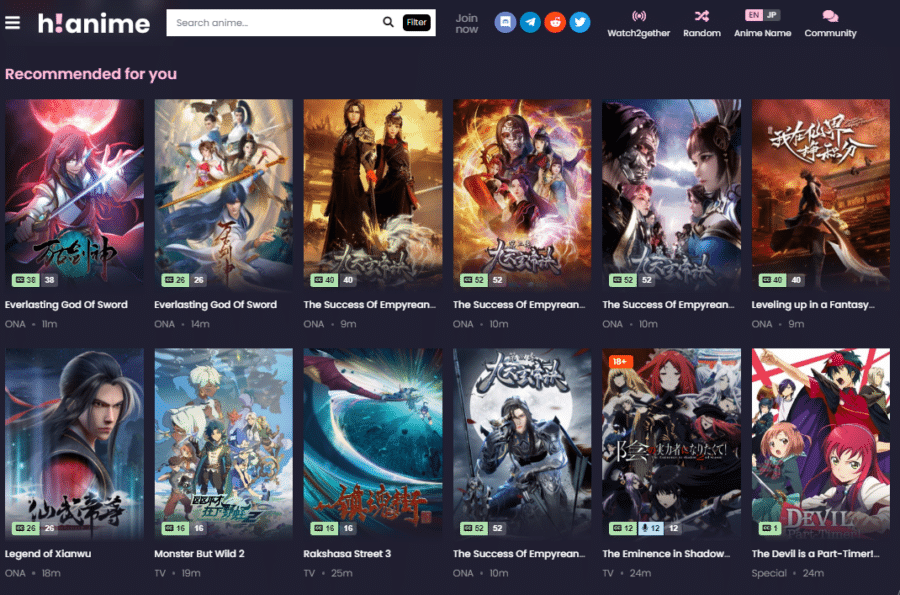Viewport: 900px width, 595px height.
Task: Open Monster But Wild 2 title
Action: [x=199, y=554]
